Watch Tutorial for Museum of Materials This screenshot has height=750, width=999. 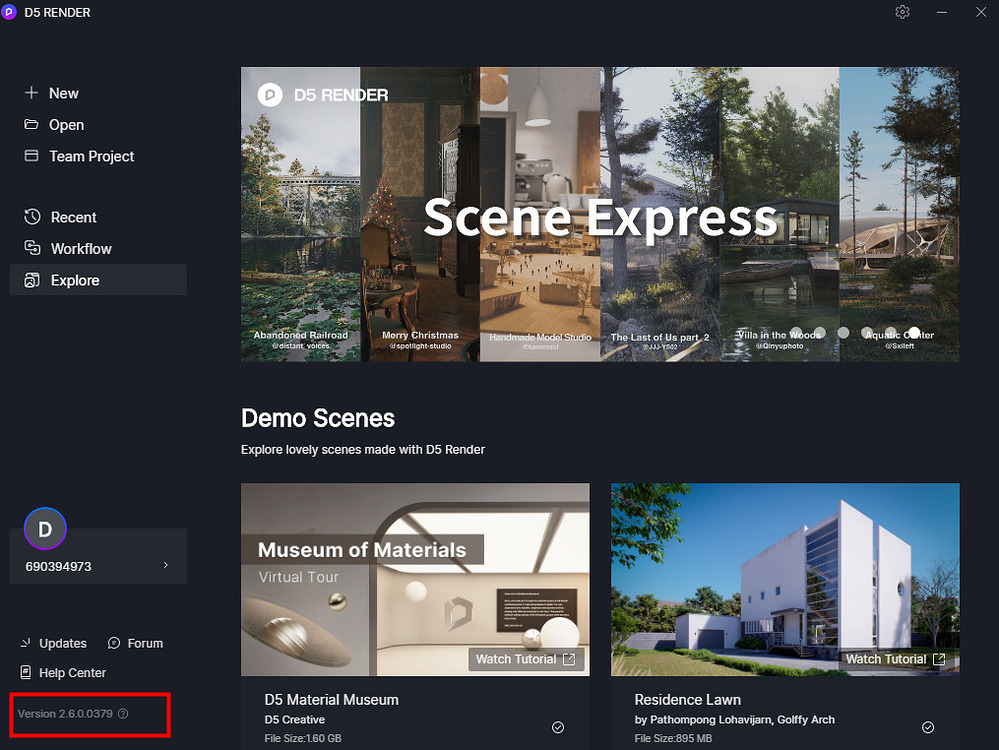click(526, 659)
